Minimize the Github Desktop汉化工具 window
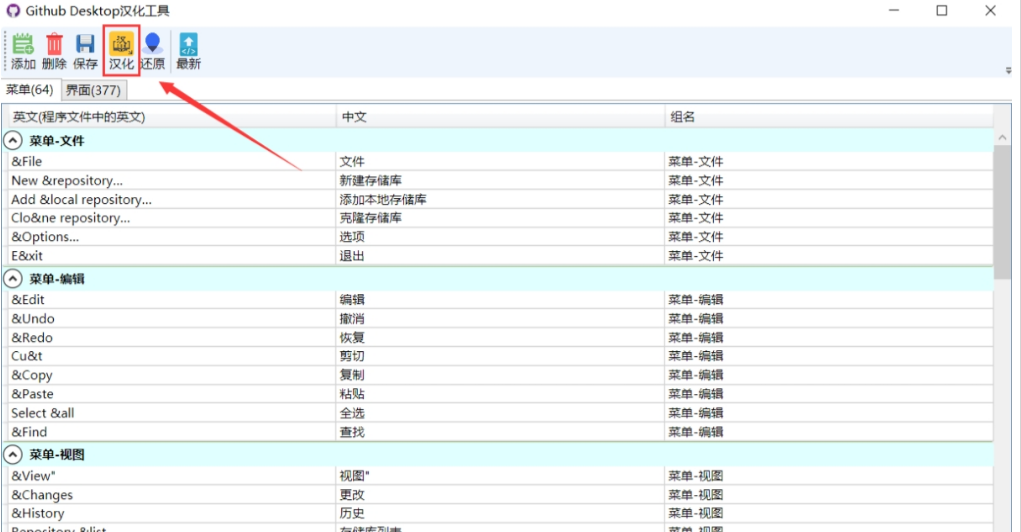Viewport: 1021px width, 532px height. pyautogui.click(x=894, y=10)
